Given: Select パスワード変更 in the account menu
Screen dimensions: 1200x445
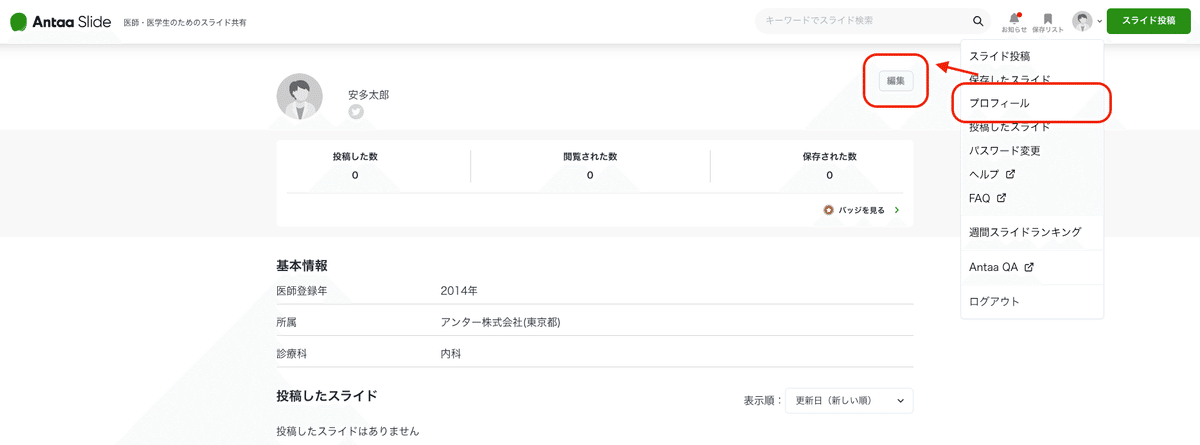Looking at the screenshot, I should 1004,151.
